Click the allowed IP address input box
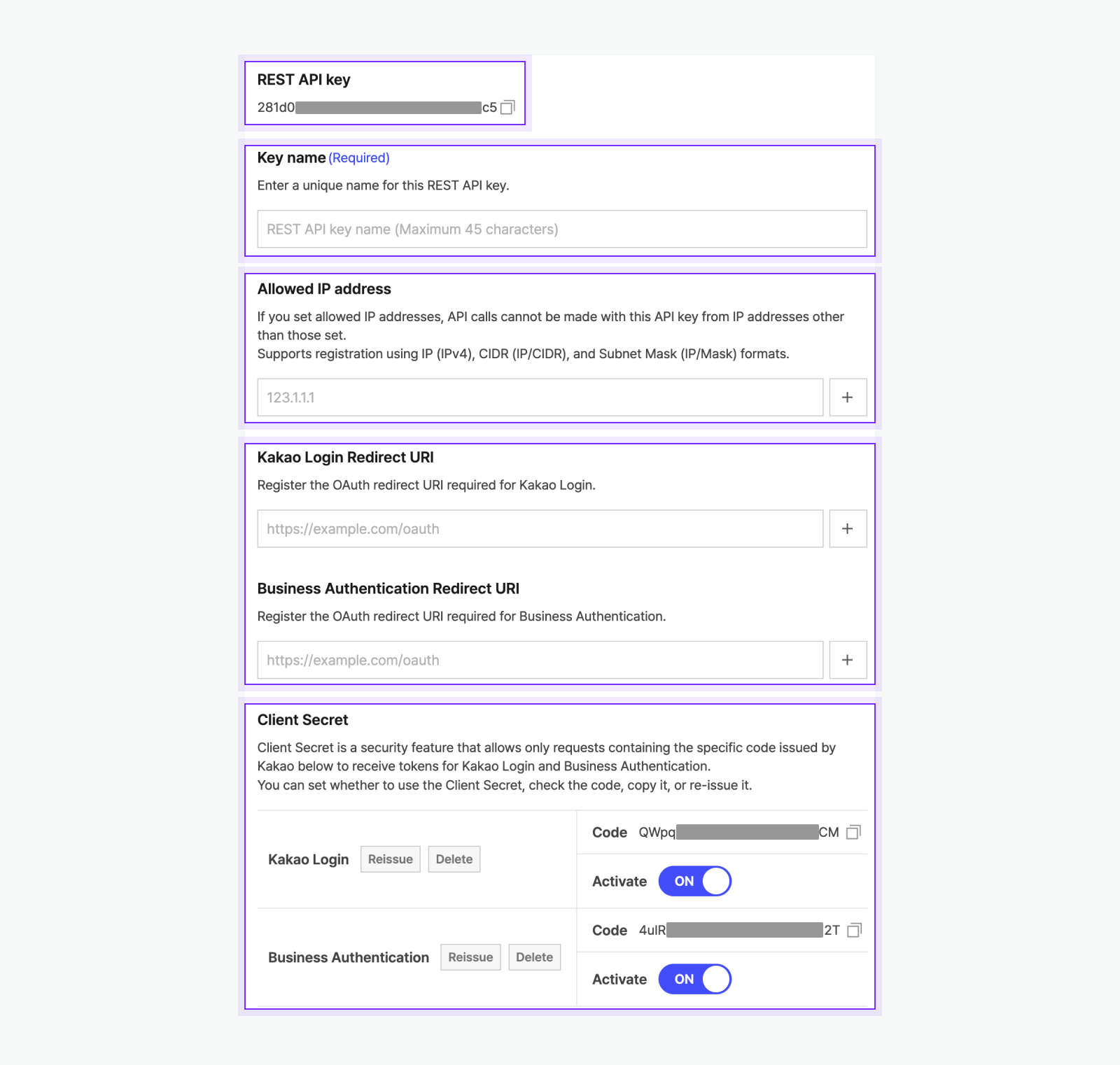 click(x=539, y=397)
